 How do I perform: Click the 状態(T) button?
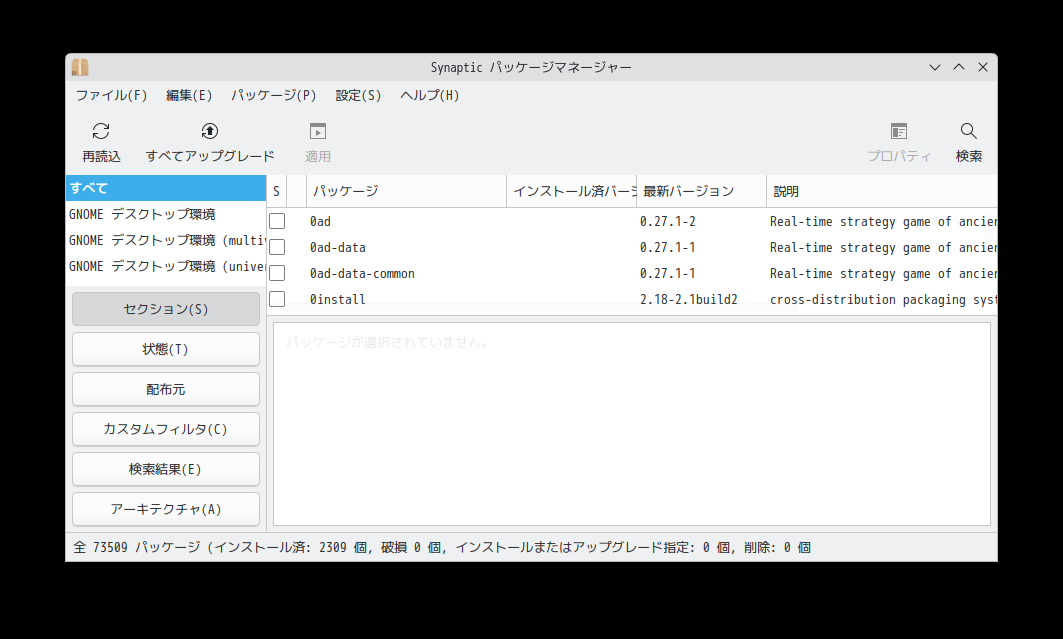tap(166, 349)
